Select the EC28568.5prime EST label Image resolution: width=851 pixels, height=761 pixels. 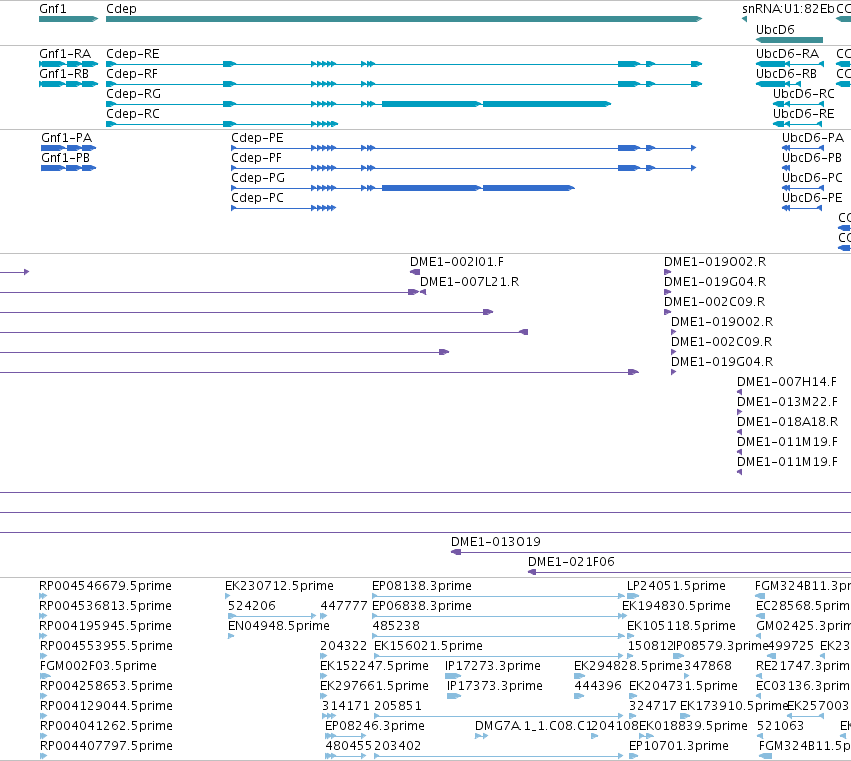tap(803, 605)
